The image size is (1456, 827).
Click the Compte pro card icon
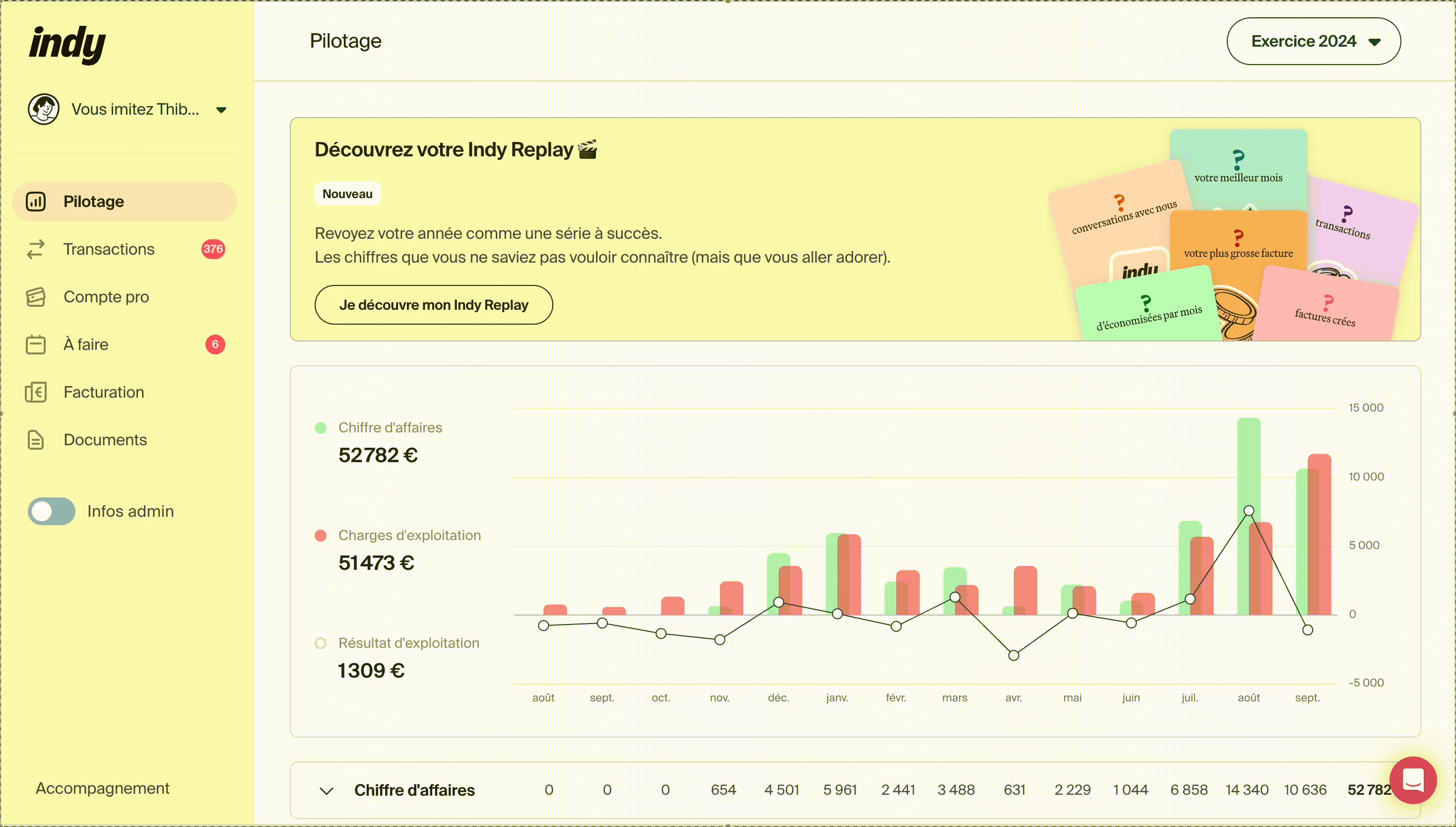point(35,297)
